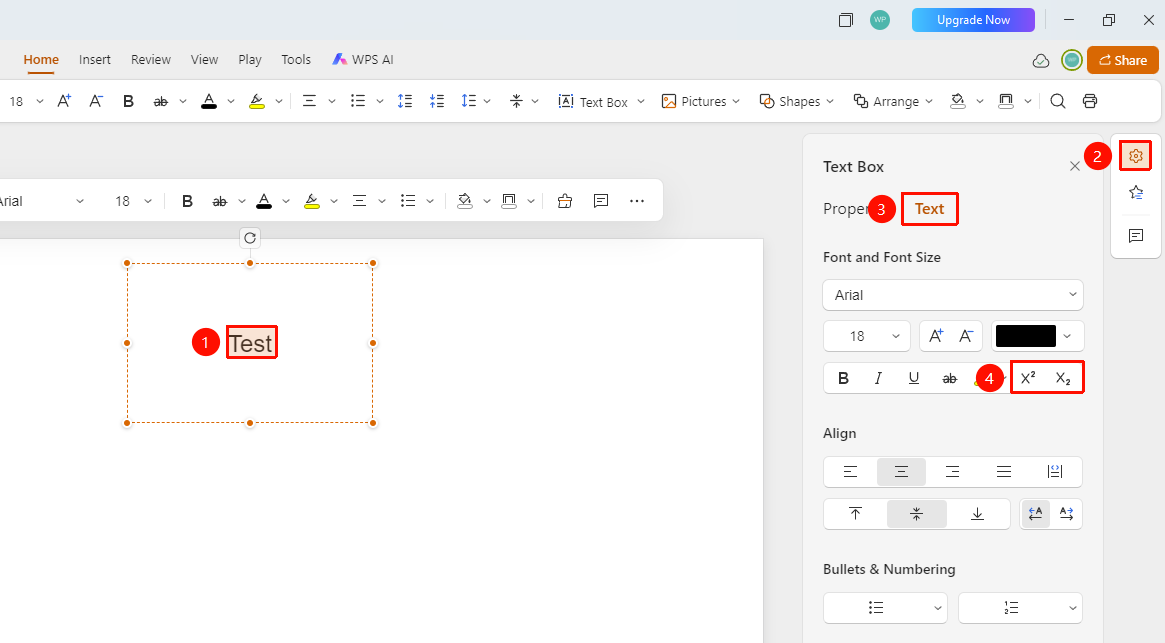Apply the yellow highlight color in the main toolbar
Image resolution: width=1165 pixels, height=643 pixels.
click(x=257, y=101)
